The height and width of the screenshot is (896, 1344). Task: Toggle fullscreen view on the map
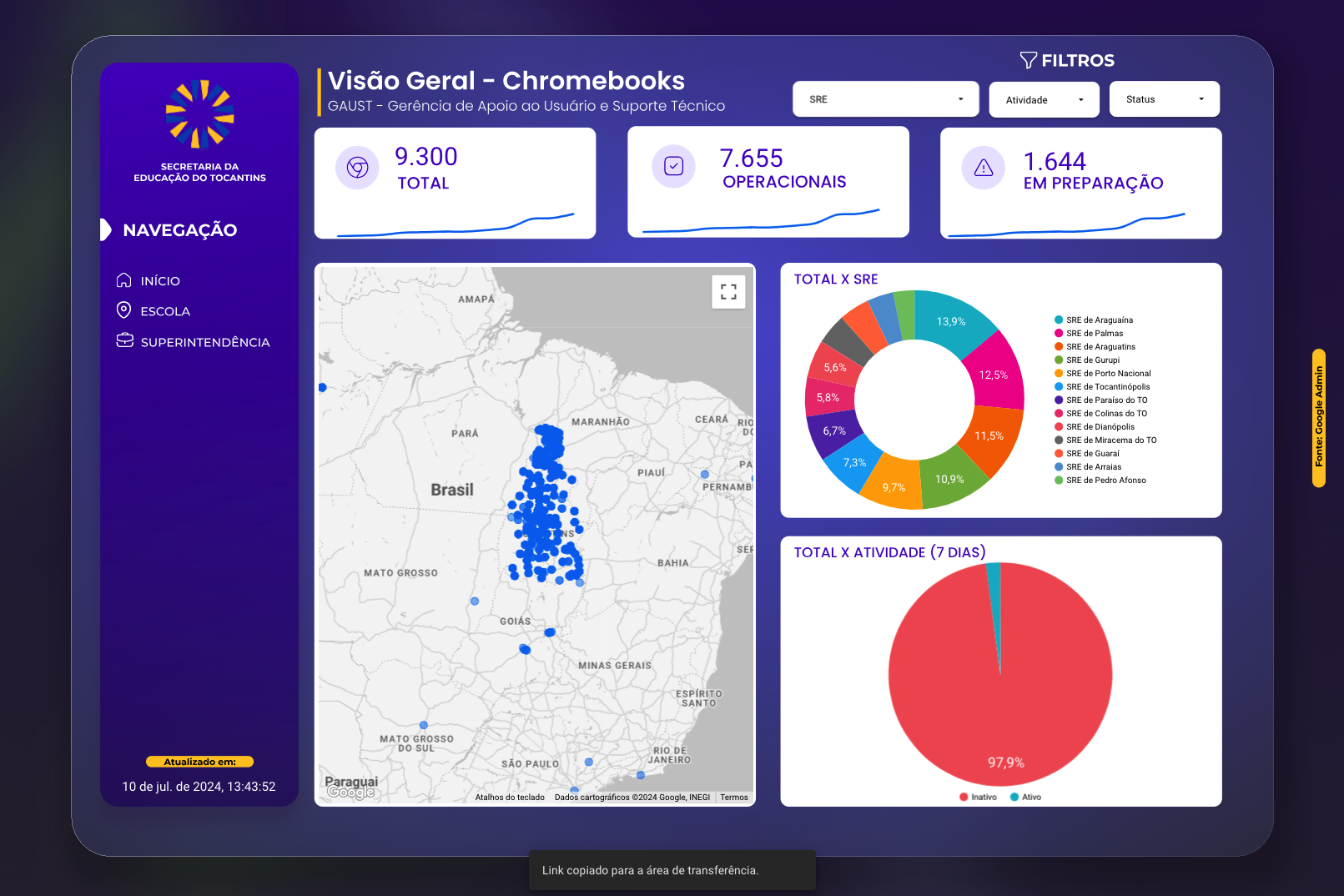click(x=728, y=292)
